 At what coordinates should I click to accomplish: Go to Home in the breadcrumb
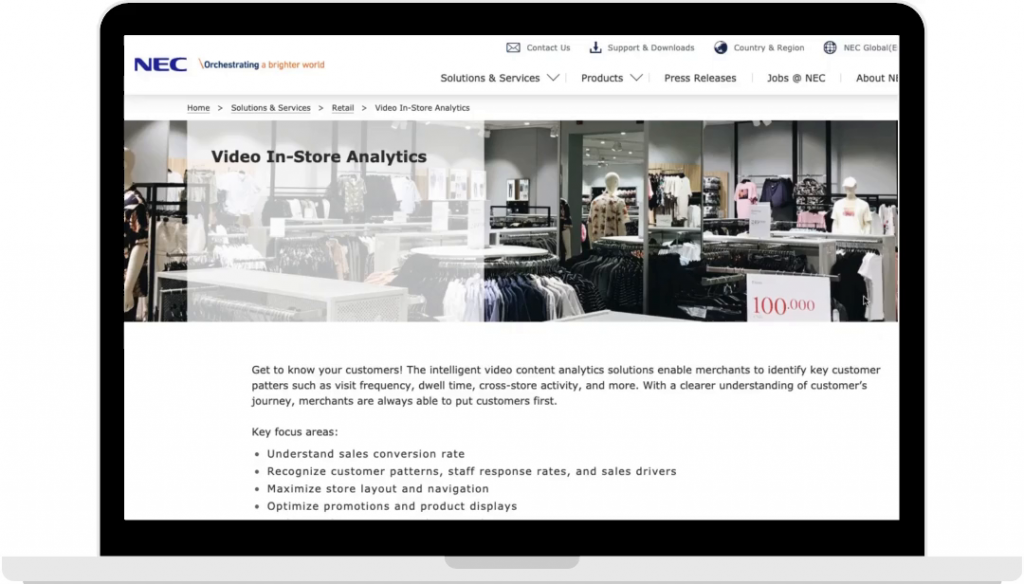coord(198,108)
